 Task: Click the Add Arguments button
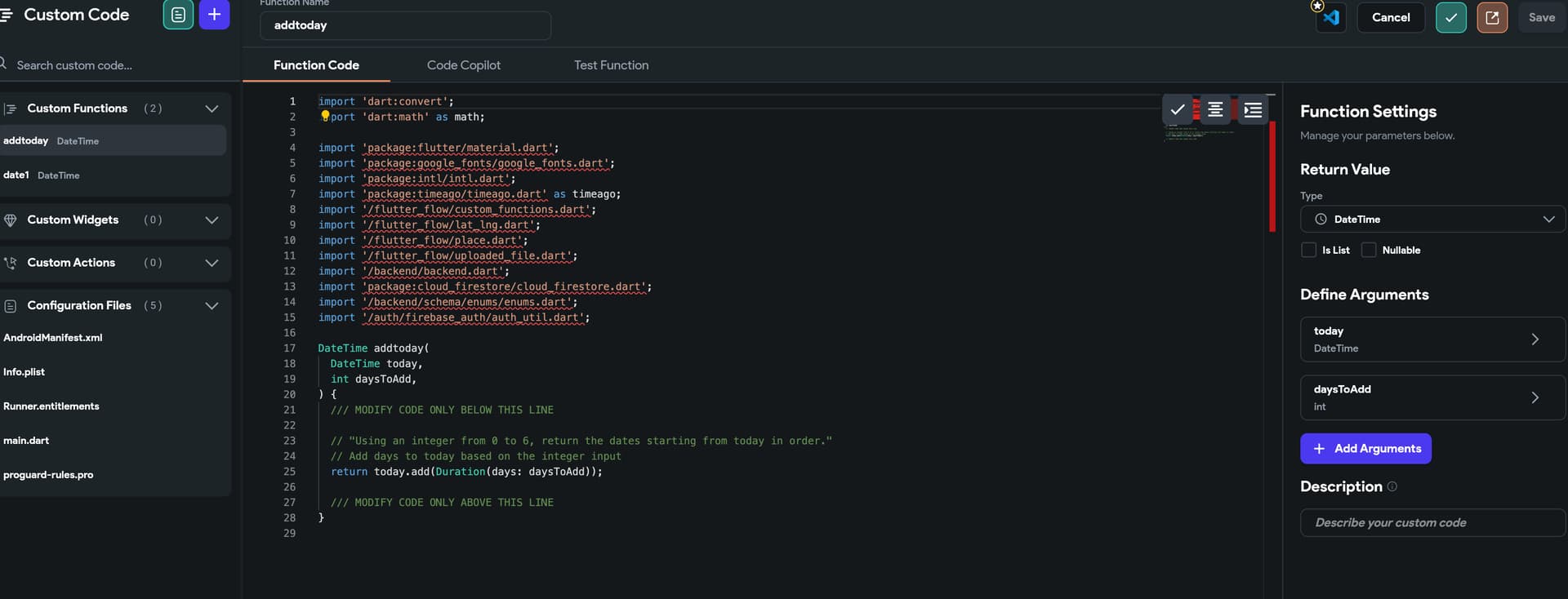pyautogui.click(x=1365, y=449)
